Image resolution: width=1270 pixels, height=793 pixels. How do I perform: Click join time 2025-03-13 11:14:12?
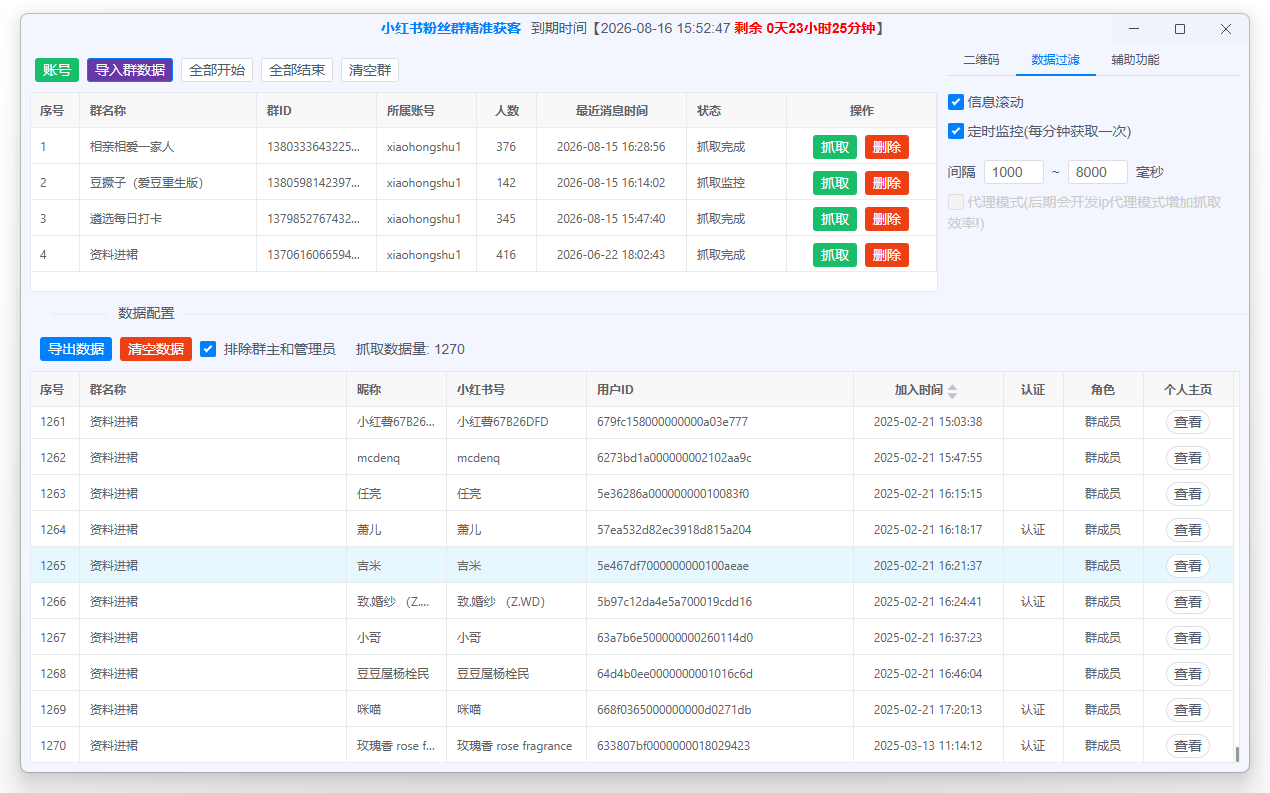pyautogui.click(x=928, y=746)
